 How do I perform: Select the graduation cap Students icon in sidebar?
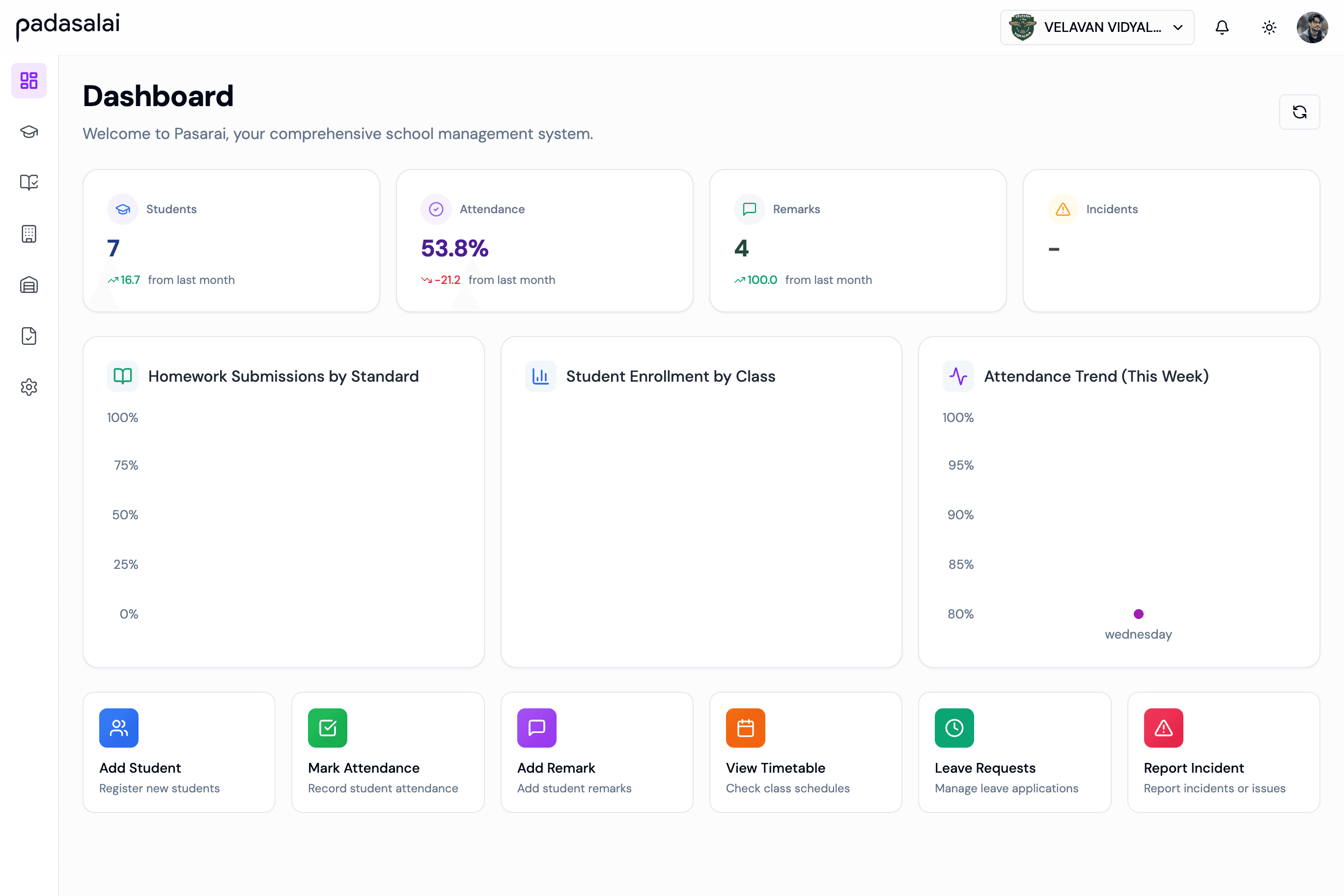tap(28, 132)
